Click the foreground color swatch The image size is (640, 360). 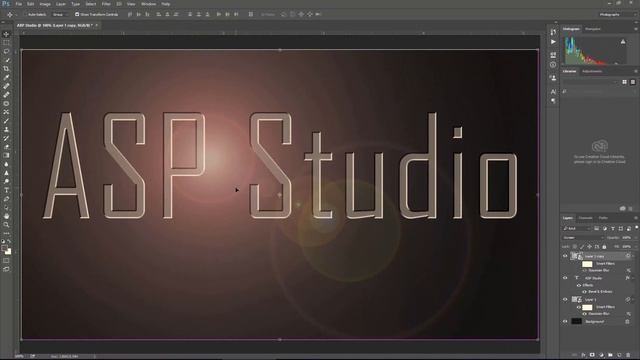(x=4, y=248)
